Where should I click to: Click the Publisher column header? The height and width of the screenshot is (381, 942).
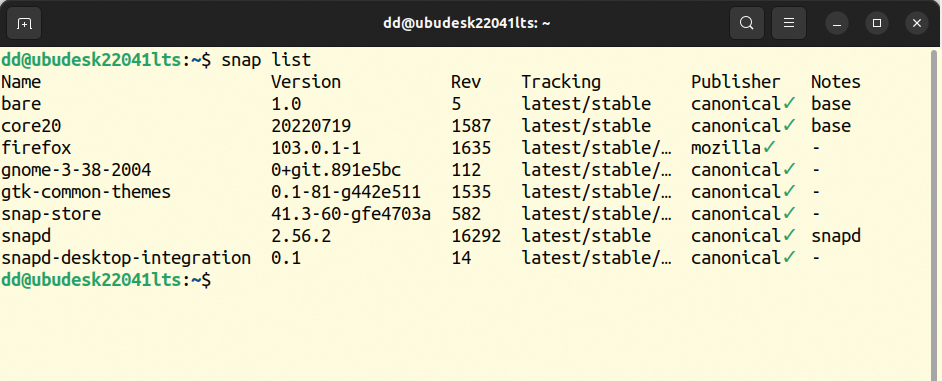(x=736, y=82)
